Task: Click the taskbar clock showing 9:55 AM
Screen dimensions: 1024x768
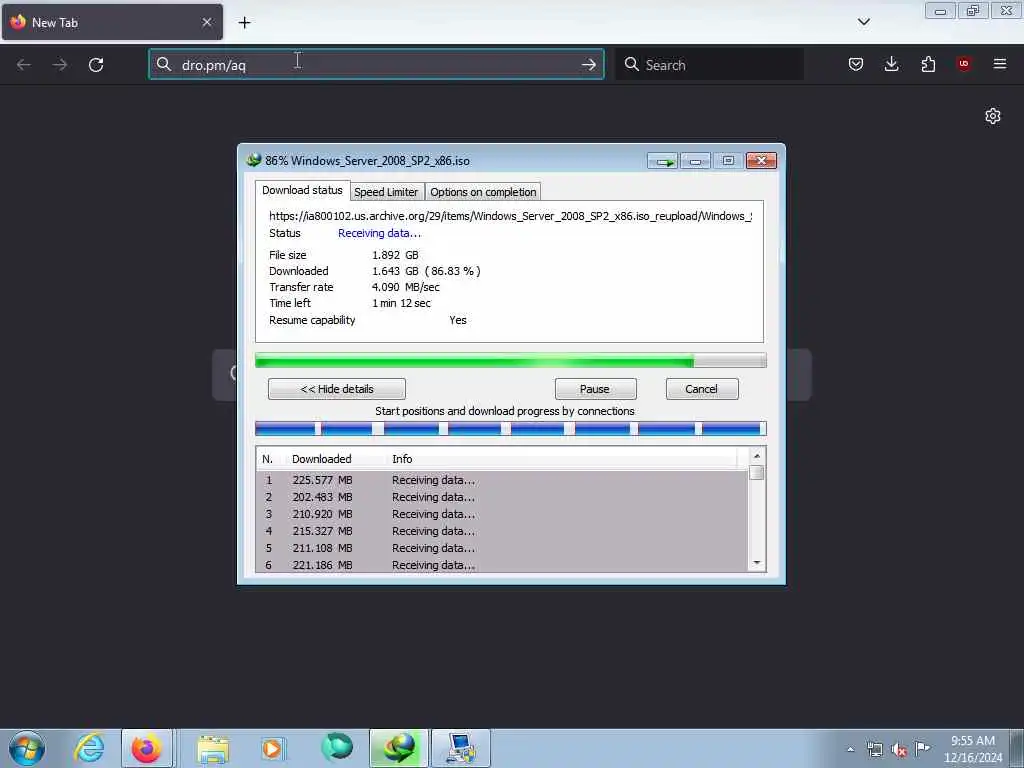Action: coord(972,749)
